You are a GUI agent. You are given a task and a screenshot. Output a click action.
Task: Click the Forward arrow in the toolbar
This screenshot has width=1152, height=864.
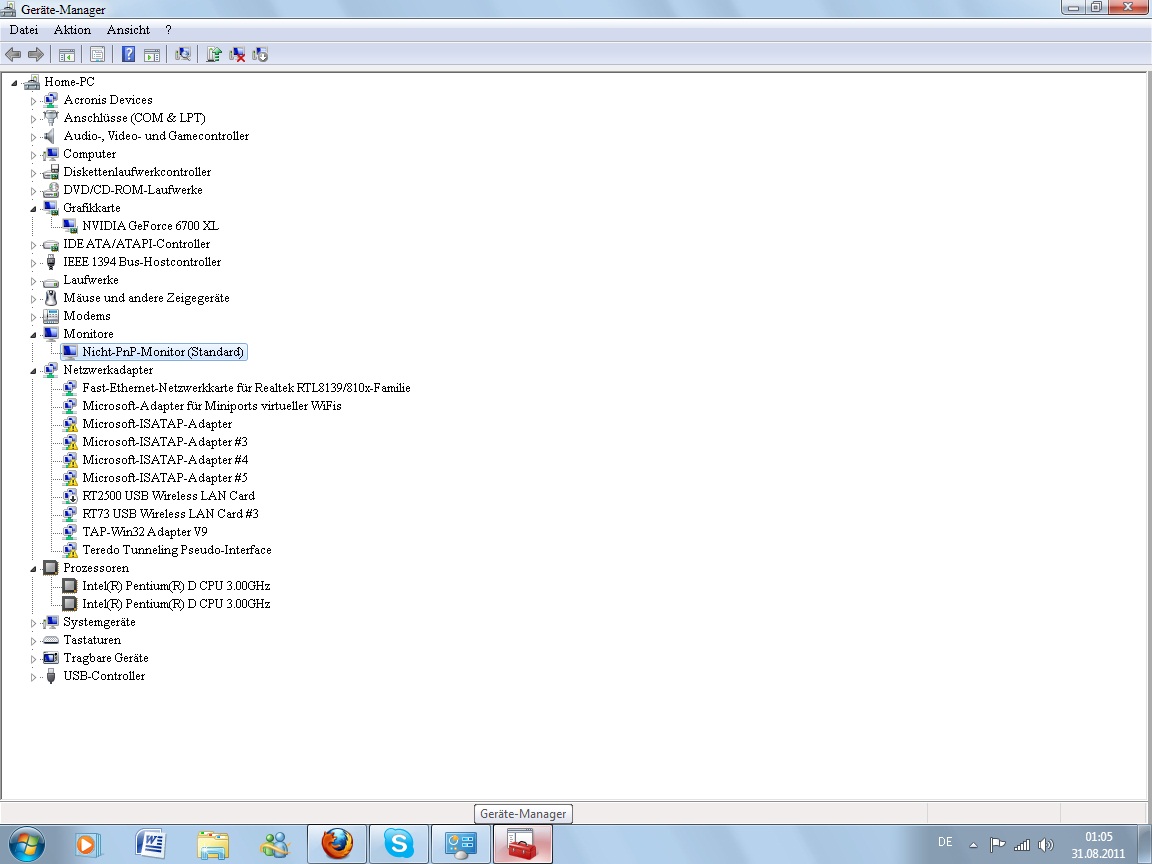tap(36, 54)
